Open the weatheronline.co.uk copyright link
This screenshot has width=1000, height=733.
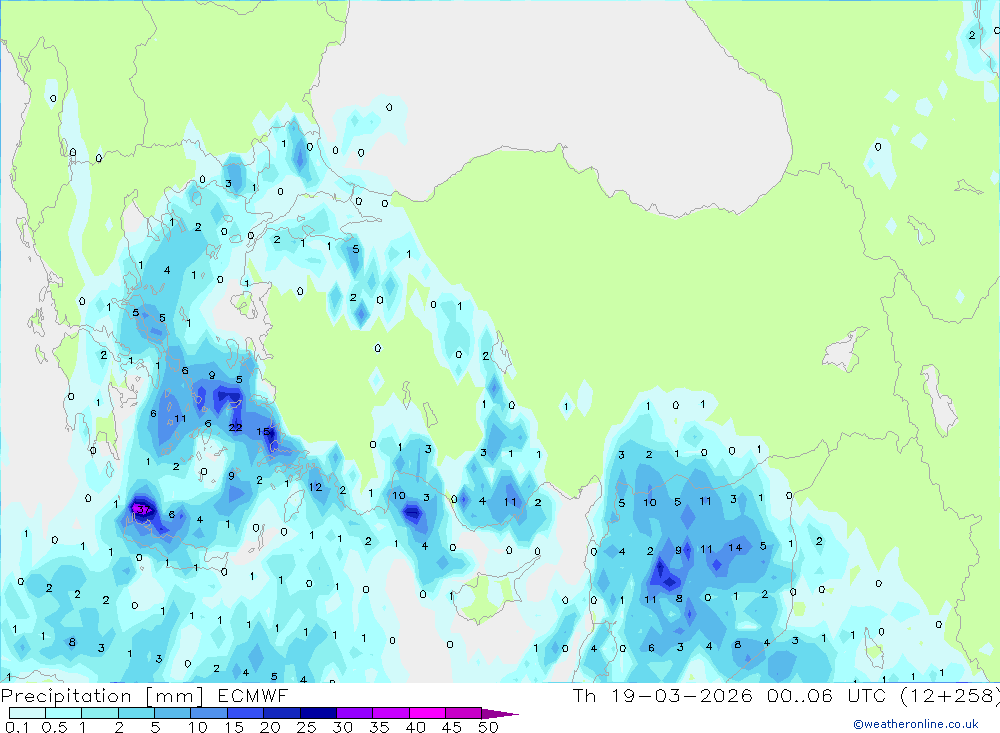click(x=916, y=724)
